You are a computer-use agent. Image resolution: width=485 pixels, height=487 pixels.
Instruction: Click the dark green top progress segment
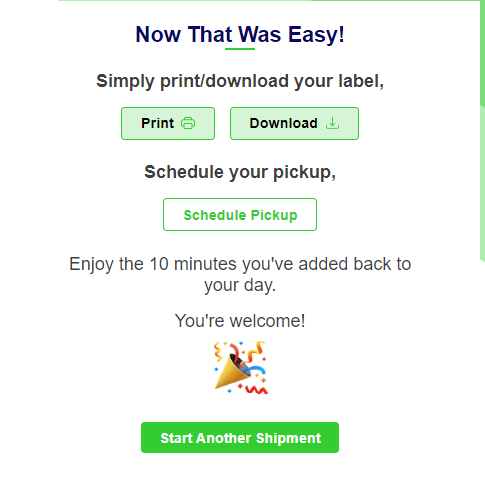coord(397,0)
